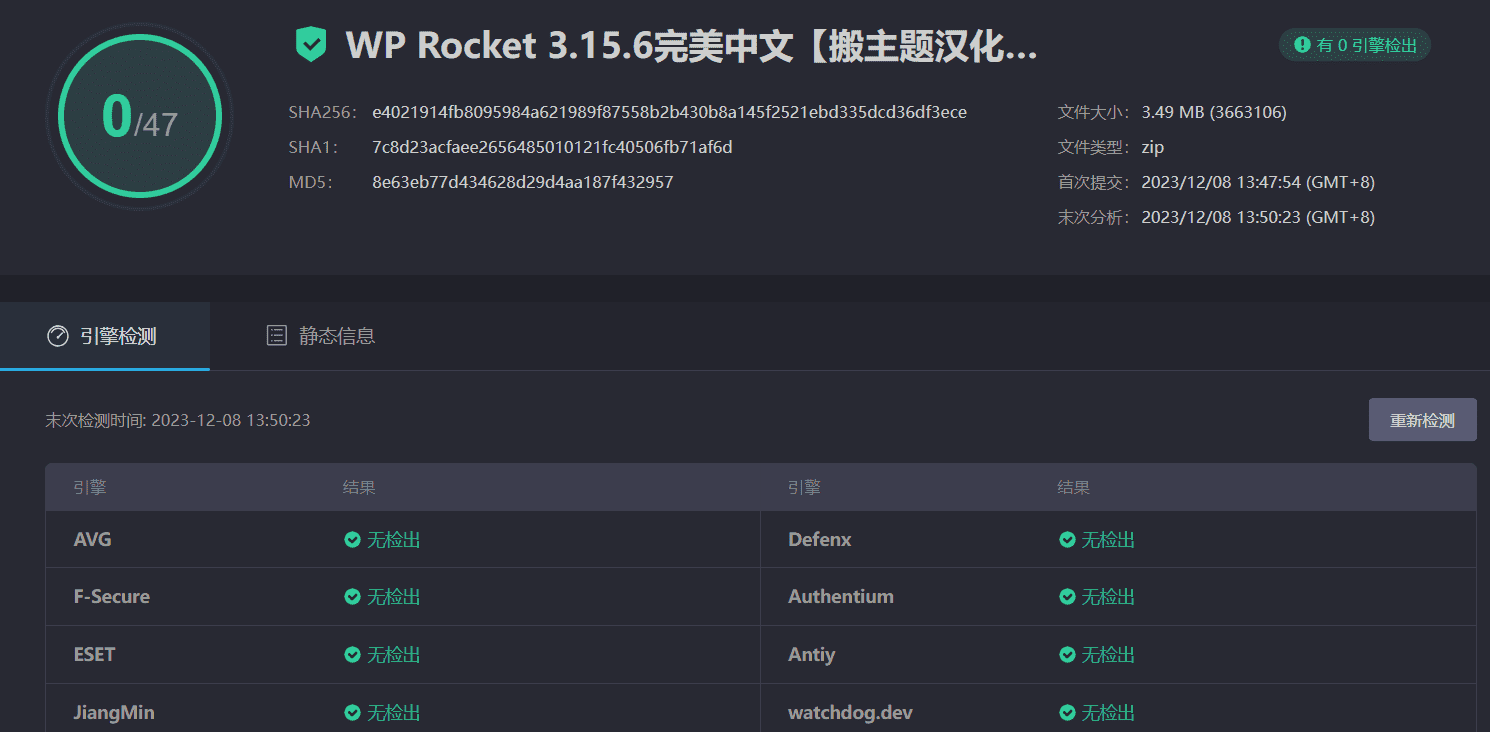Click the gauge icon on 引擎检测 tab
This screenshot has height=732, width=1490.
(x=58, y=336)
